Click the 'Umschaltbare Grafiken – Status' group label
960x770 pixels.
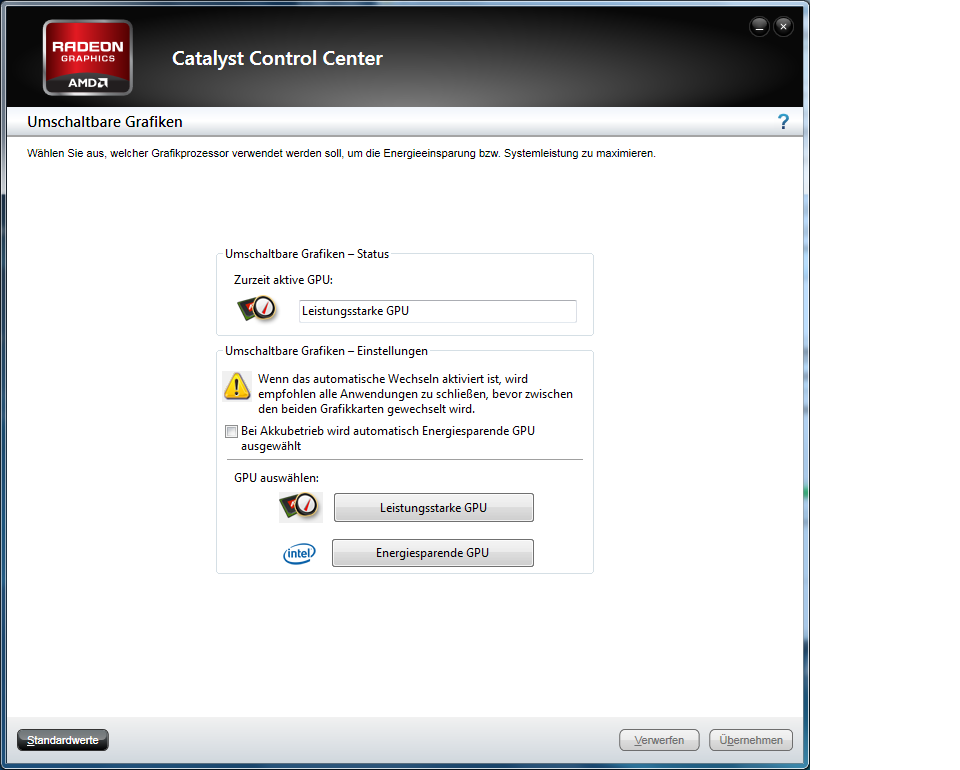307,254
